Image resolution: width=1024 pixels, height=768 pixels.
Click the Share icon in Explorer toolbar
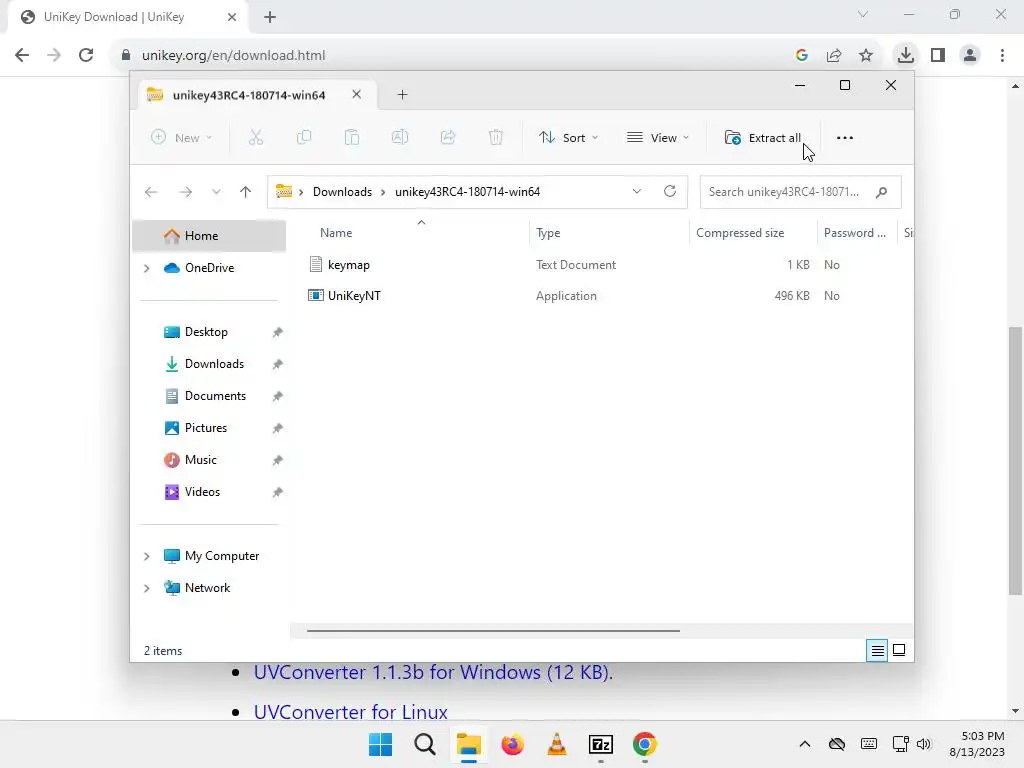tap(448, 137)
